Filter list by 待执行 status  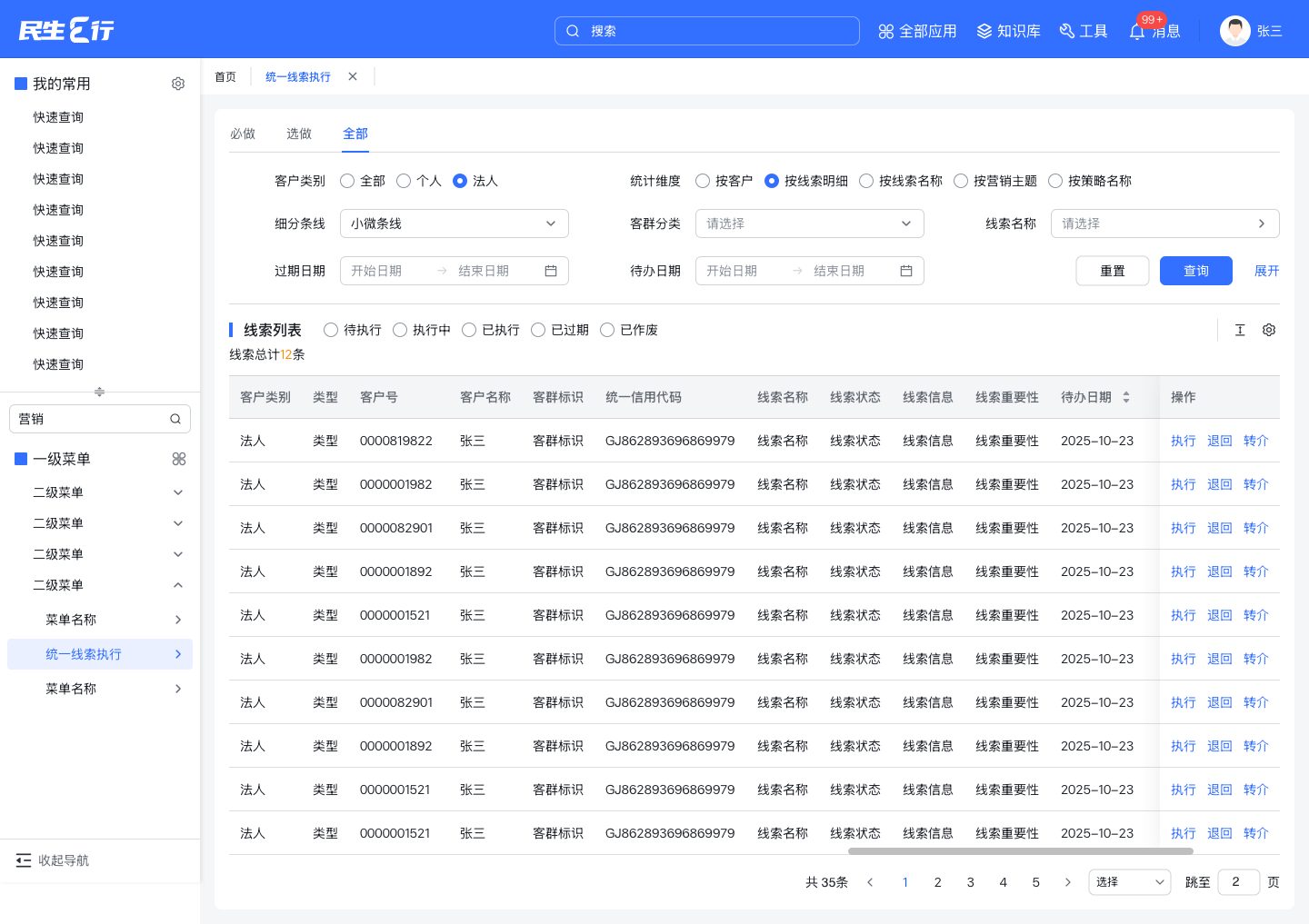[x=331, y=330]
